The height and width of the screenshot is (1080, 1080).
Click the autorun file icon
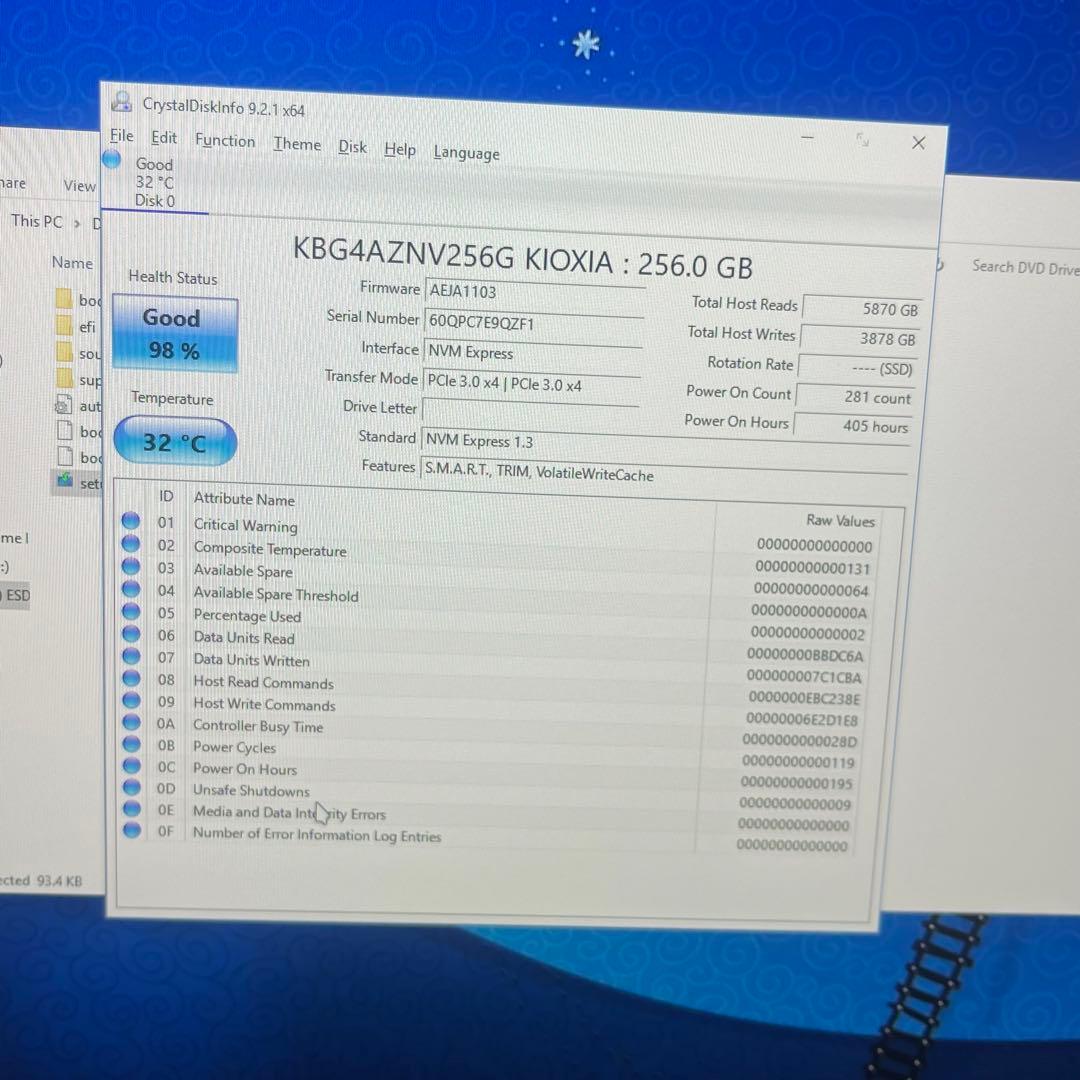click(x=62, y=406)
